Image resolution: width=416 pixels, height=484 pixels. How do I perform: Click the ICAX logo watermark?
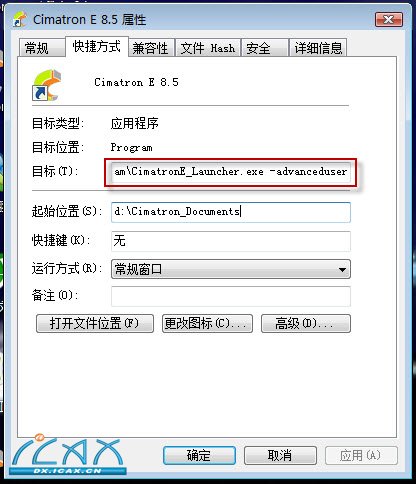tap(68, 455)
